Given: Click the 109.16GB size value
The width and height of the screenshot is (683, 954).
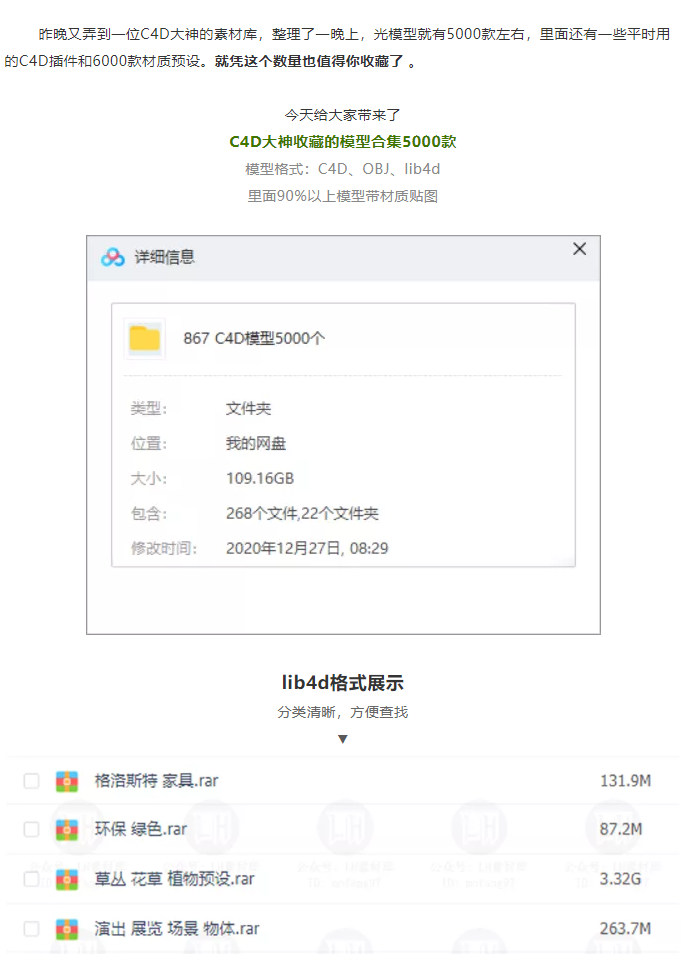Looking at the screenshot, I should [x=260, y=479].
